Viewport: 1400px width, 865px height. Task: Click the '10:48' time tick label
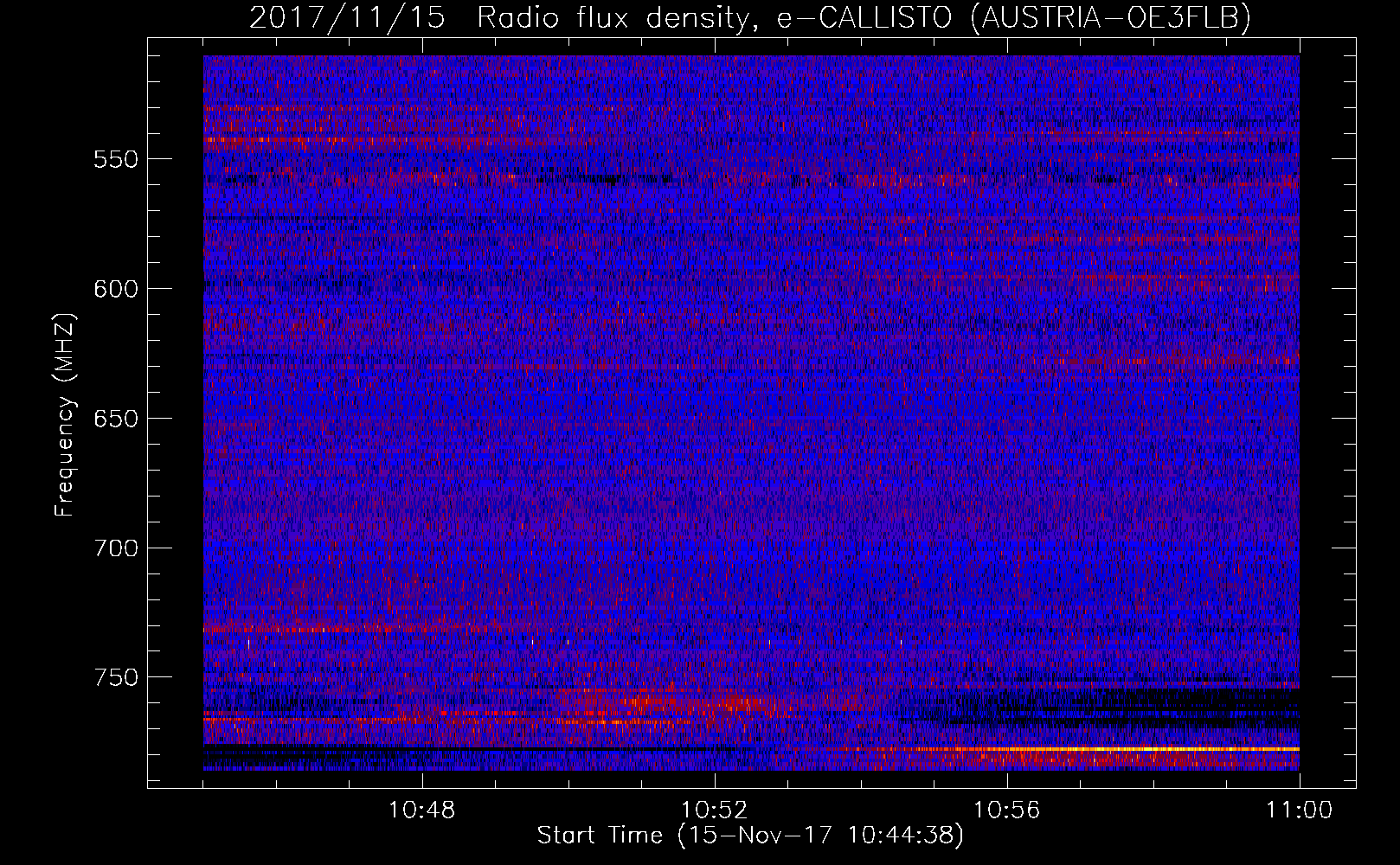422,811
